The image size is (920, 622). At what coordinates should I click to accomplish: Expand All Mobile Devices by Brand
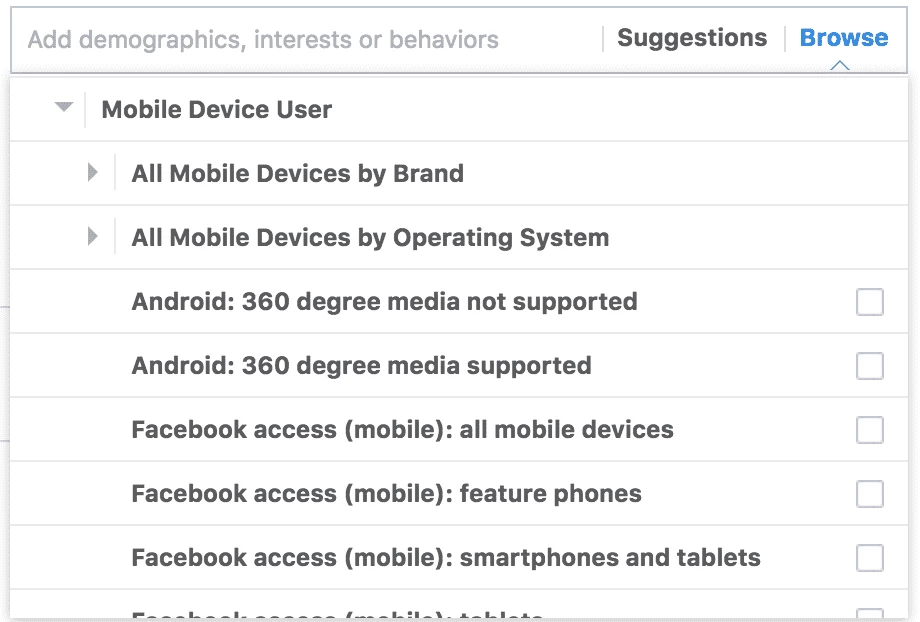point(92,173)
